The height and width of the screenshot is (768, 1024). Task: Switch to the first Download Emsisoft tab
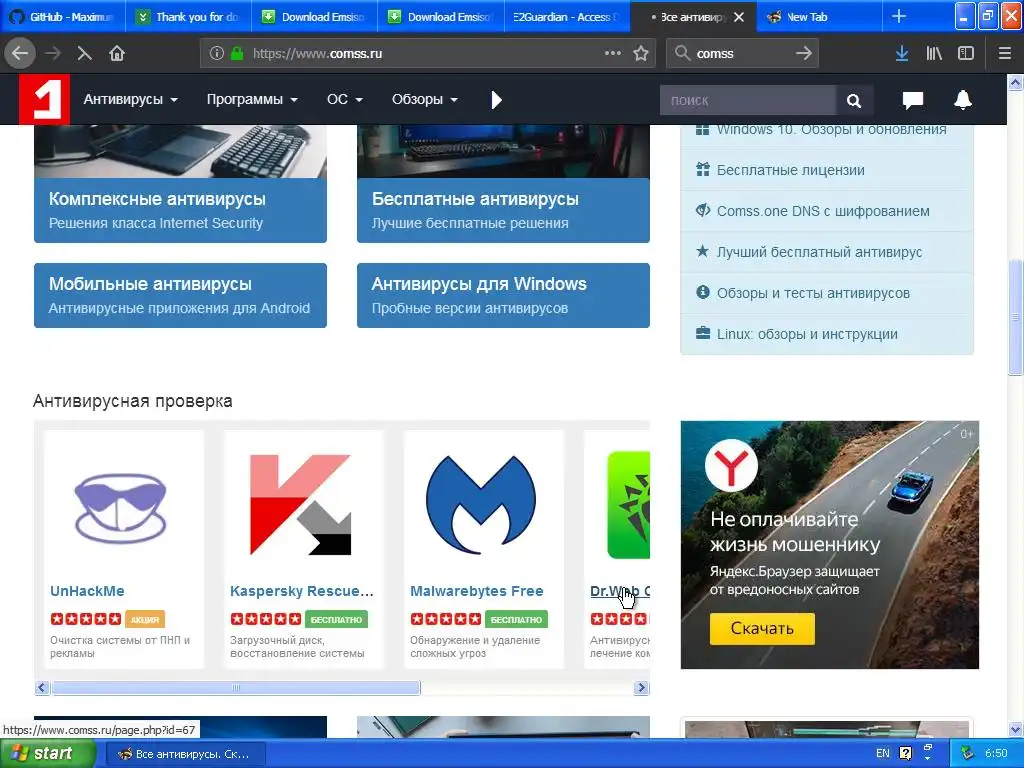[x=315, y=17]
